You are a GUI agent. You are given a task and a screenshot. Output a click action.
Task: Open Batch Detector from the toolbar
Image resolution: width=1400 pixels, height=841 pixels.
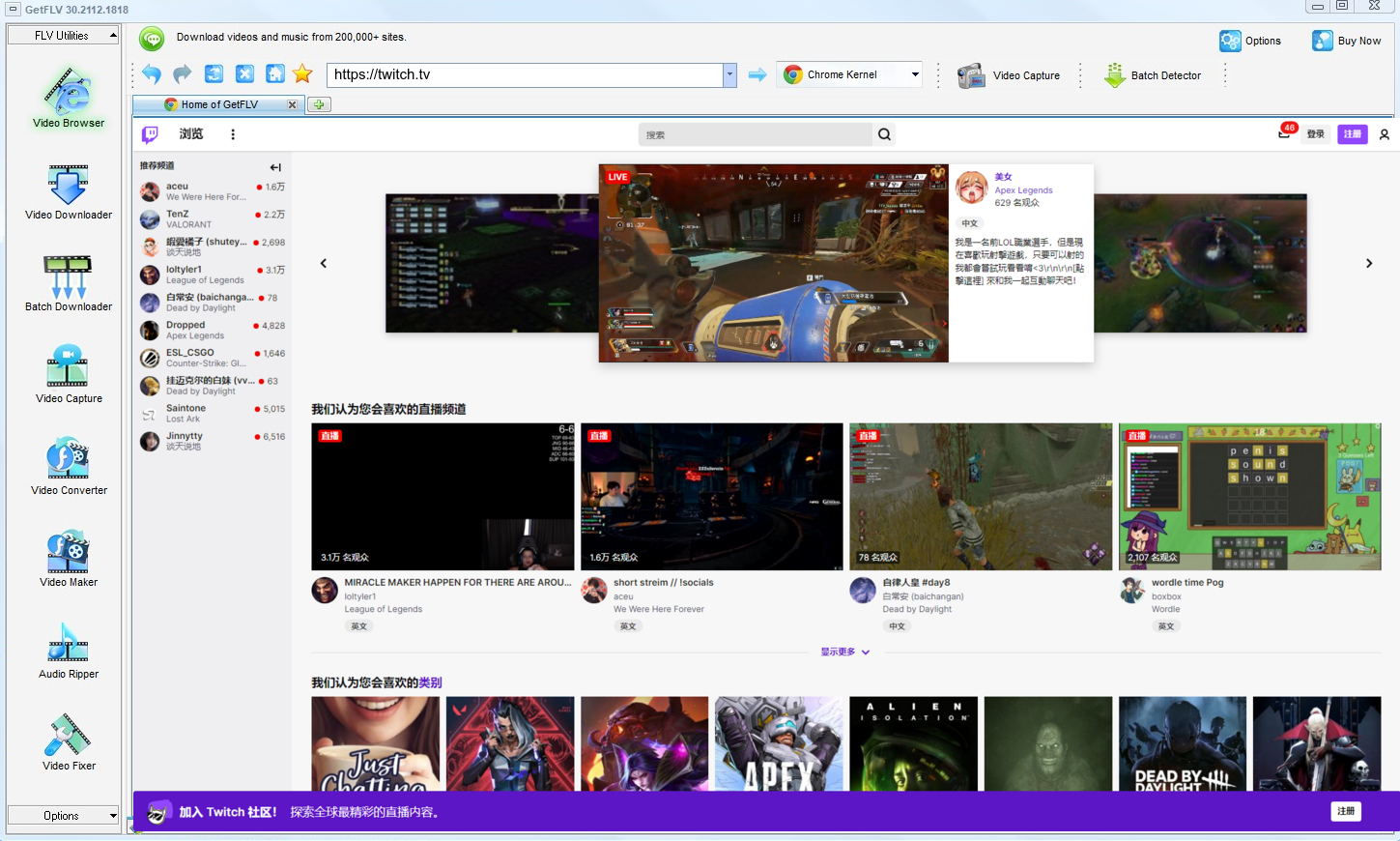pos(1153,75)
